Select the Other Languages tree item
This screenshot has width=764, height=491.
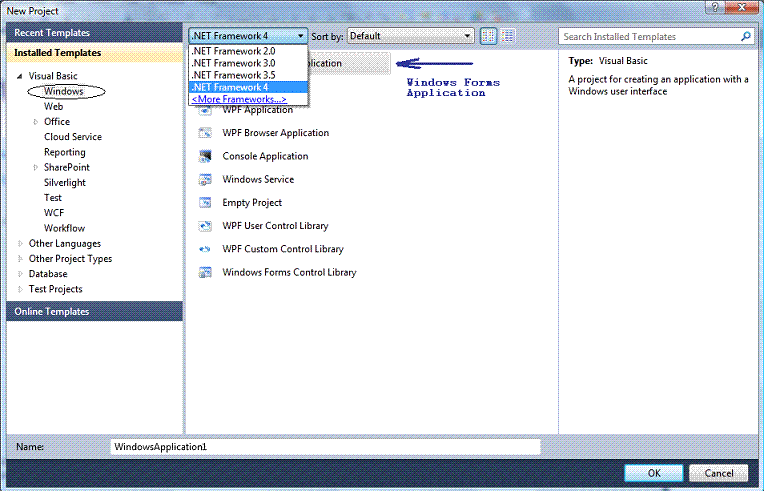pyautogui.click(x=65, y=244)
